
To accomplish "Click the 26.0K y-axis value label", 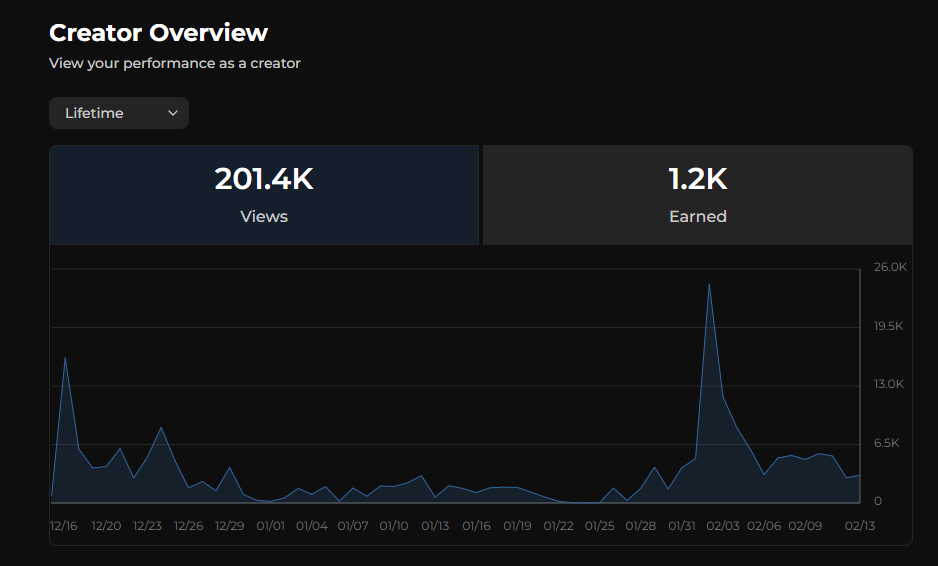I will click(890, 268).
